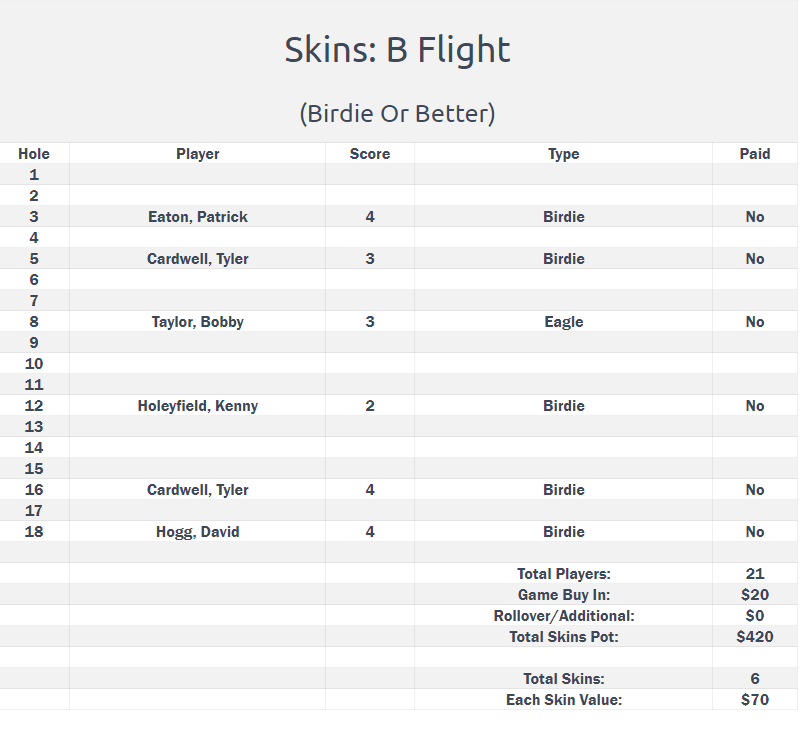Click the Total Players value 21
The image size is (801, 747).
pyautogui.click(x=754, y=574)
